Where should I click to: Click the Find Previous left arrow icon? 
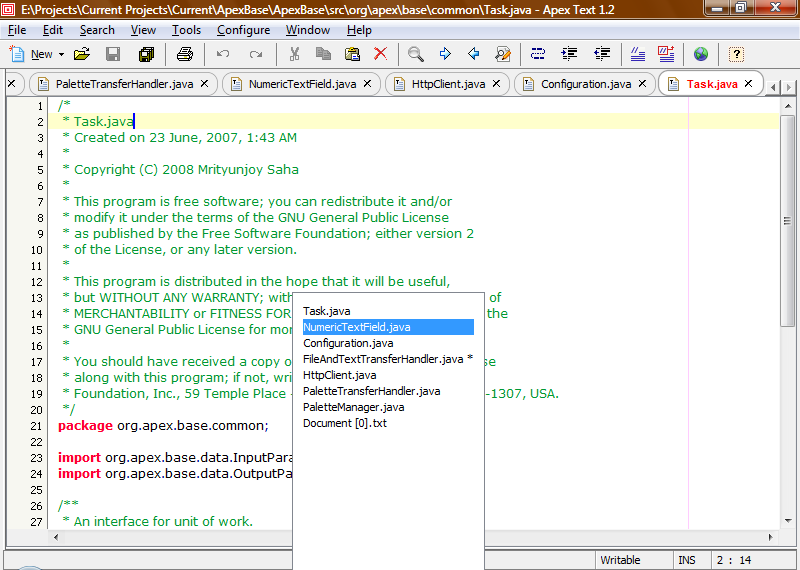point(473,54)
